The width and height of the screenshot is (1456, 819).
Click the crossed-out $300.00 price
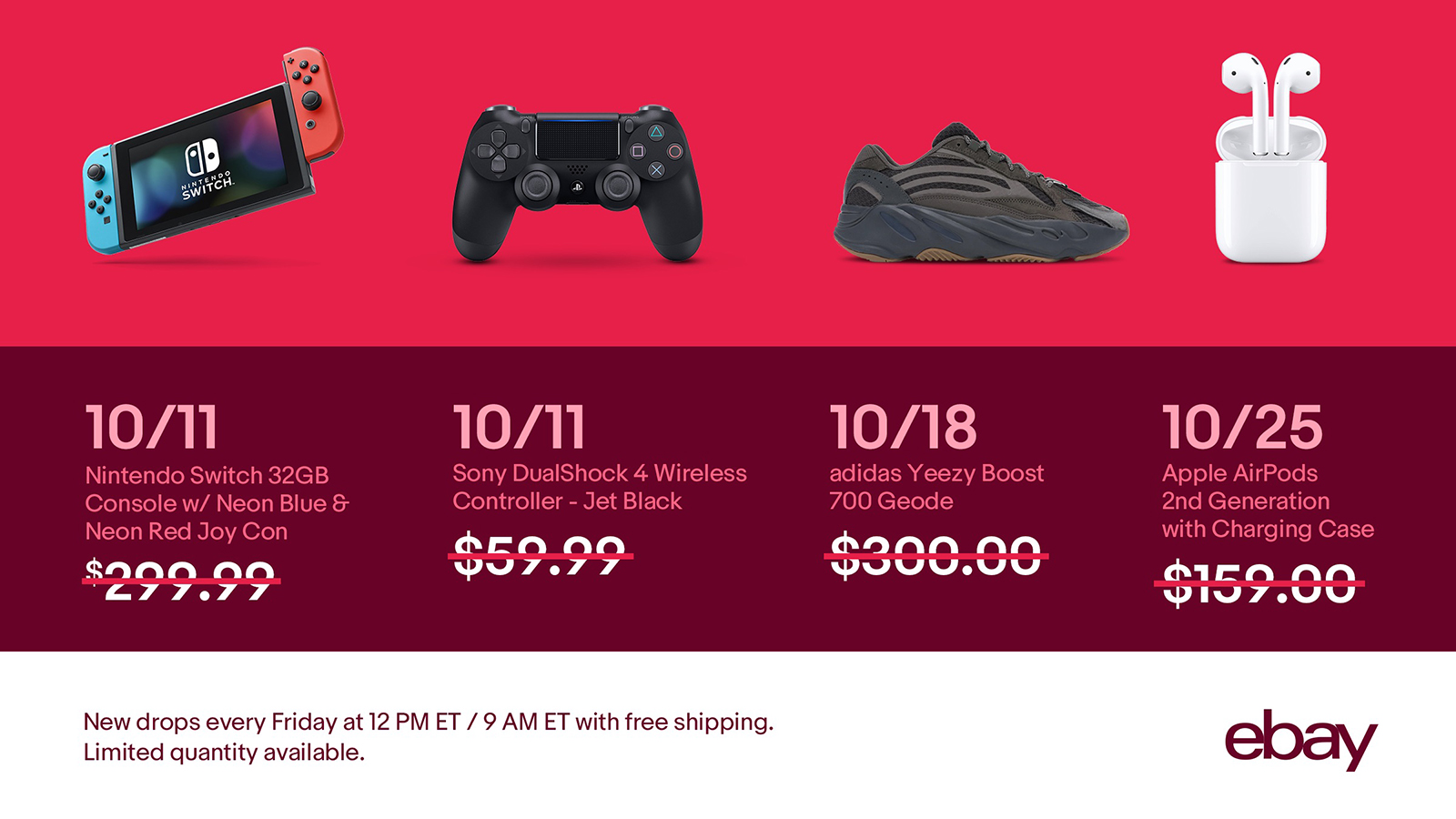click(938, 555)
